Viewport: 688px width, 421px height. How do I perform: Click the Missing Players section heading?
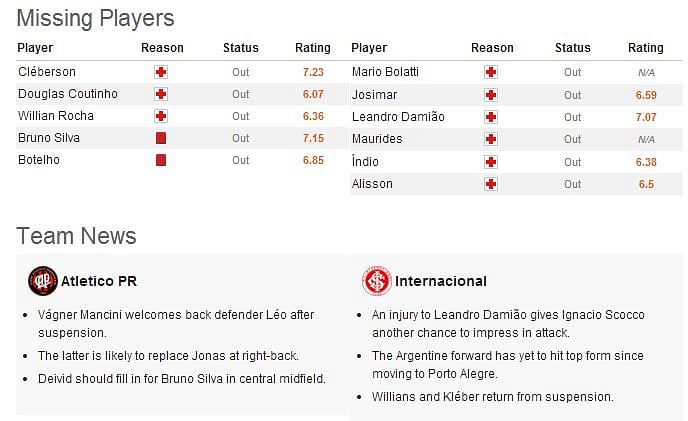click(x=95, y=18)
